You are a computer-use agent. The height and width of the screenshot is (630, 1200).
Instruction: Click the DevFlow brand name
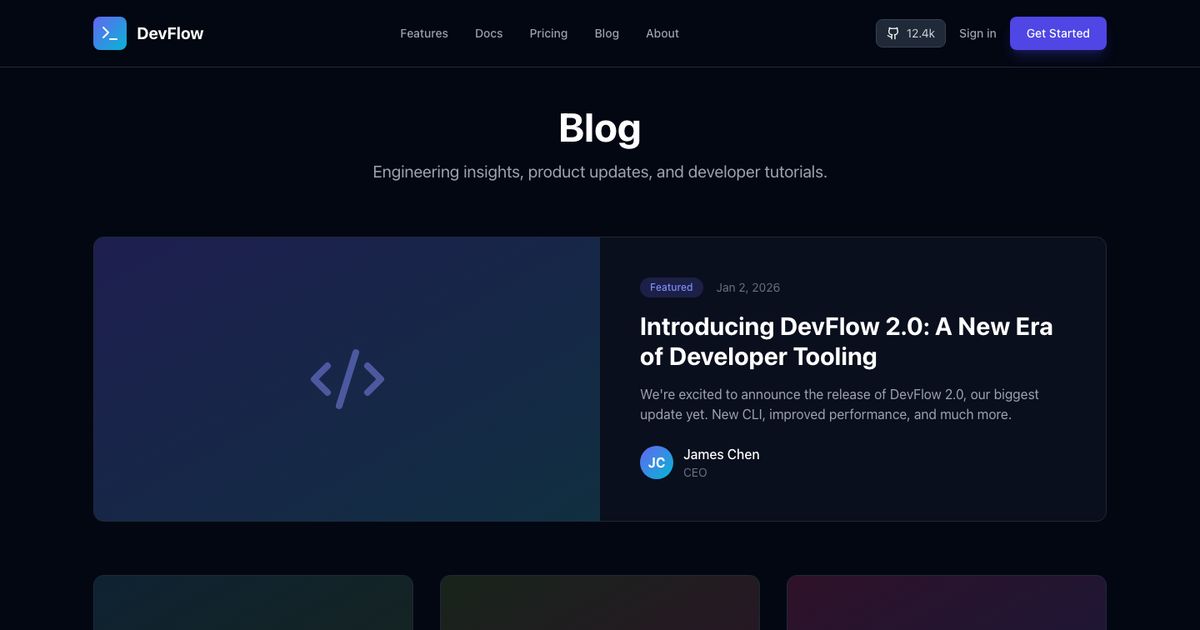(170, 33)
